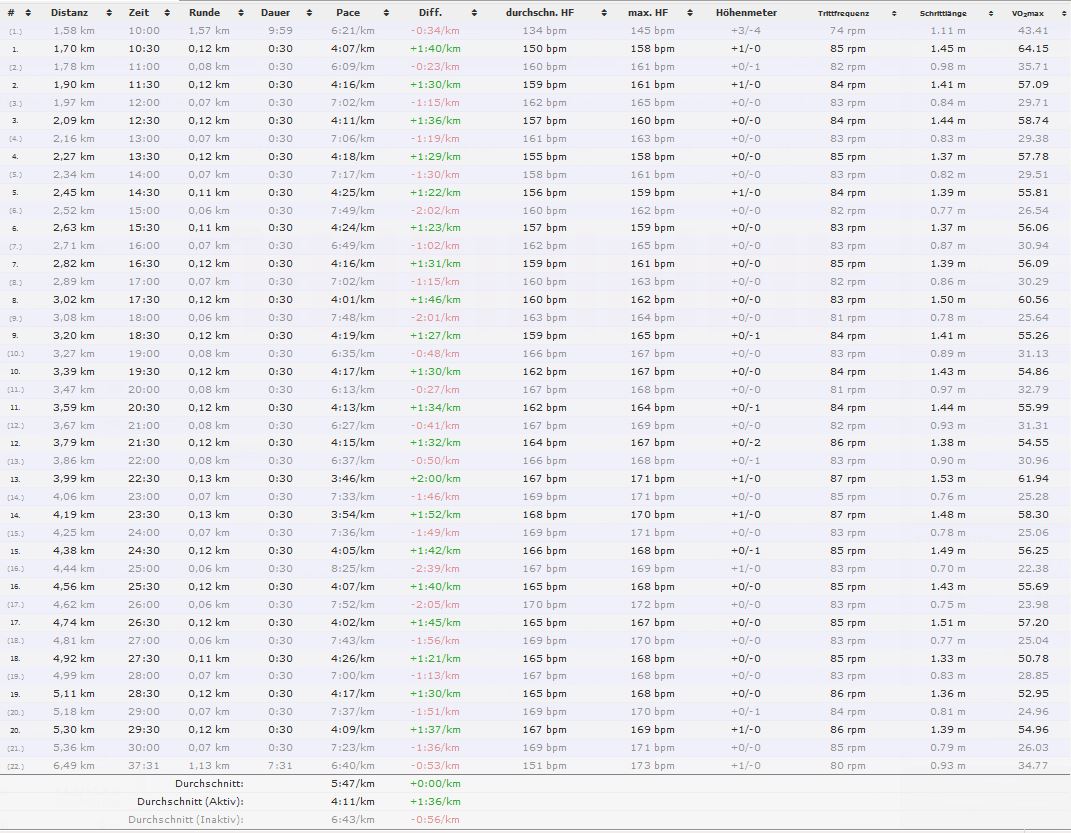Click the Diff. column header
The width and height of the screenshot is (1071, 833).
(430, 13)
